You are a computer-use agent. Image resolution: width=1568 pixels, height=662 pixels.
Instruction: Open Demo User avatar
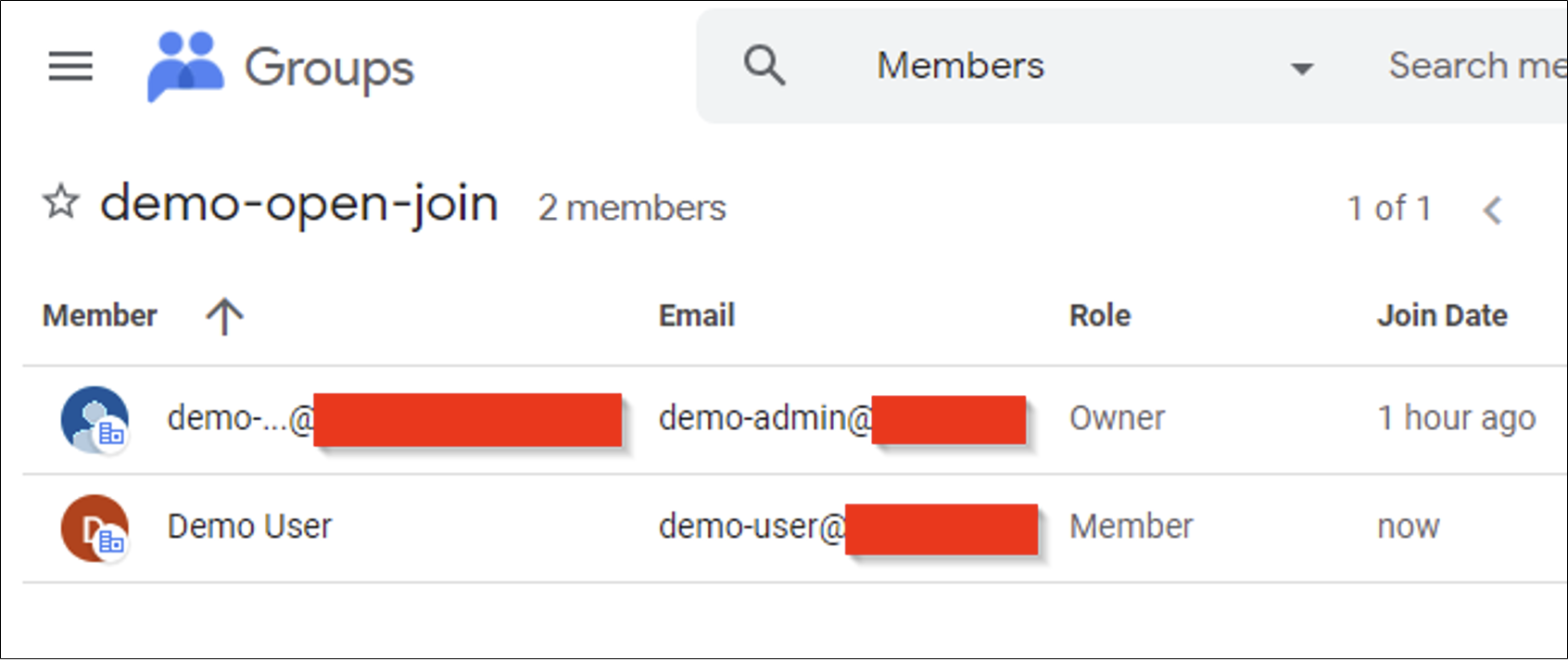tap(95, 528)
